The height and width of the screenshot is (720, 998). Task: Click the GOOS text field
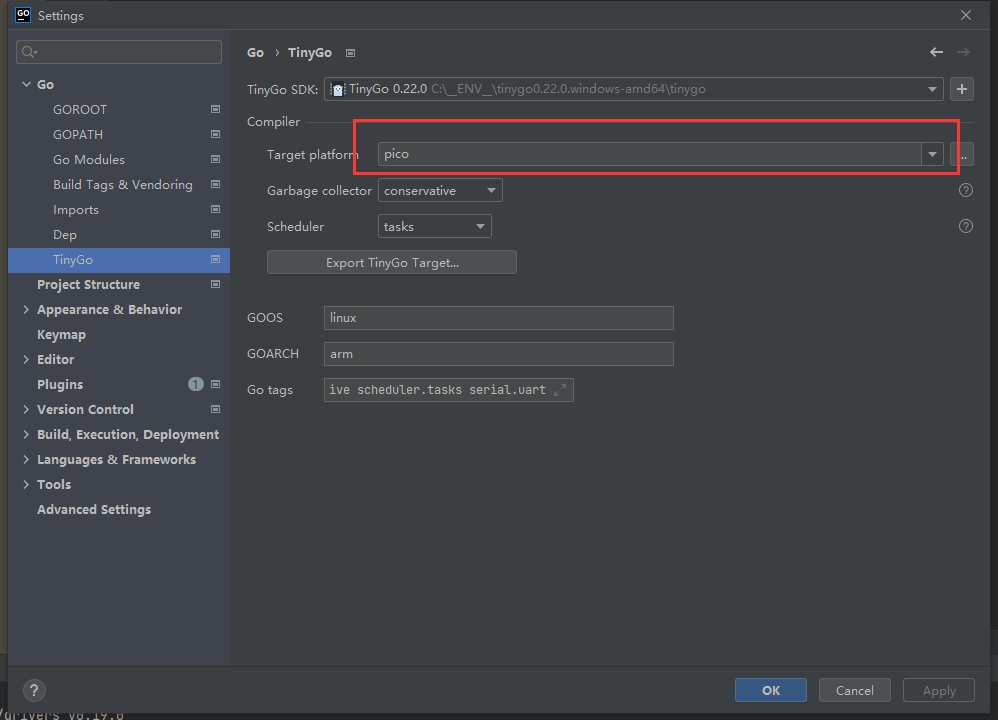click(x=498, y=318)
